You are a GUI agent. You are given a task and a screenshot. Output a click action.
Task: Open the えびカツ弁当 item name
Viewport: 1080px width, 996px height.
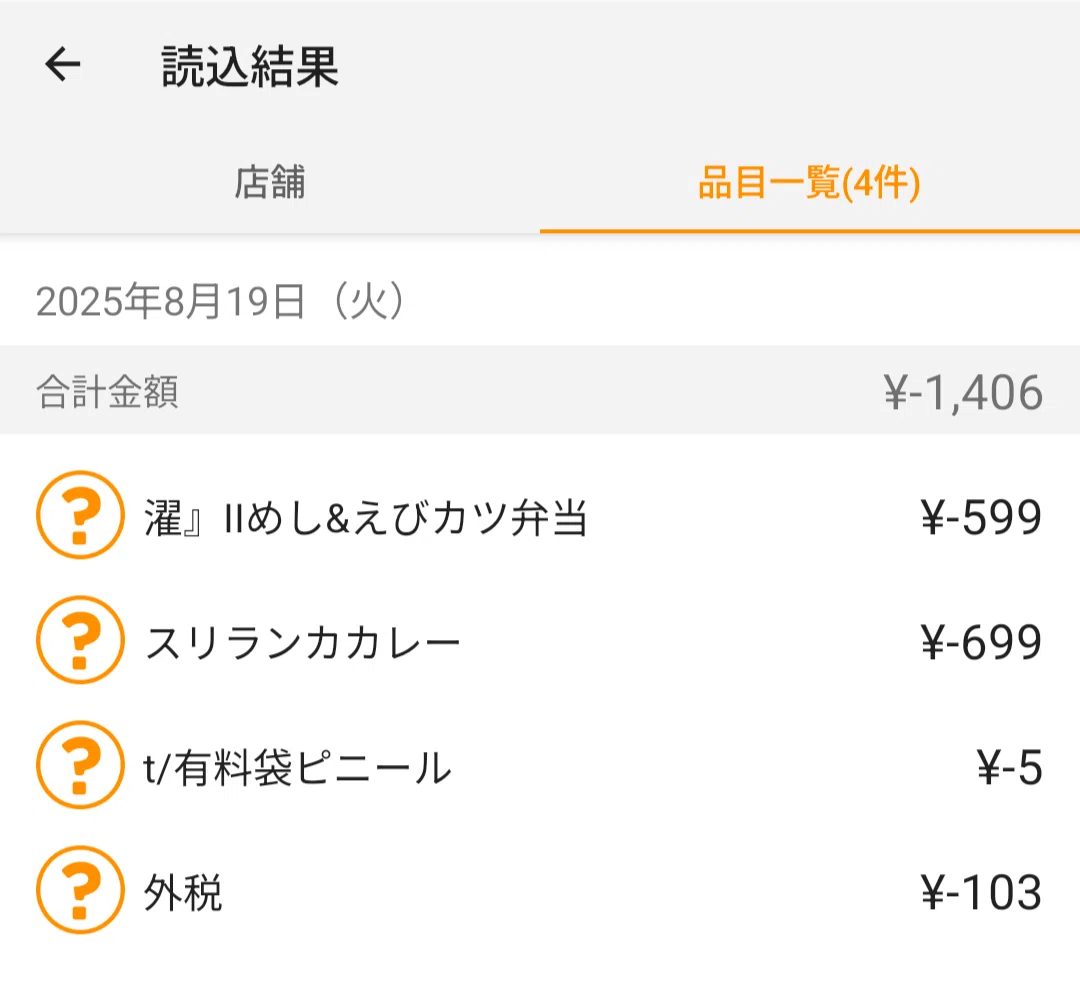(x=366, y=518)
